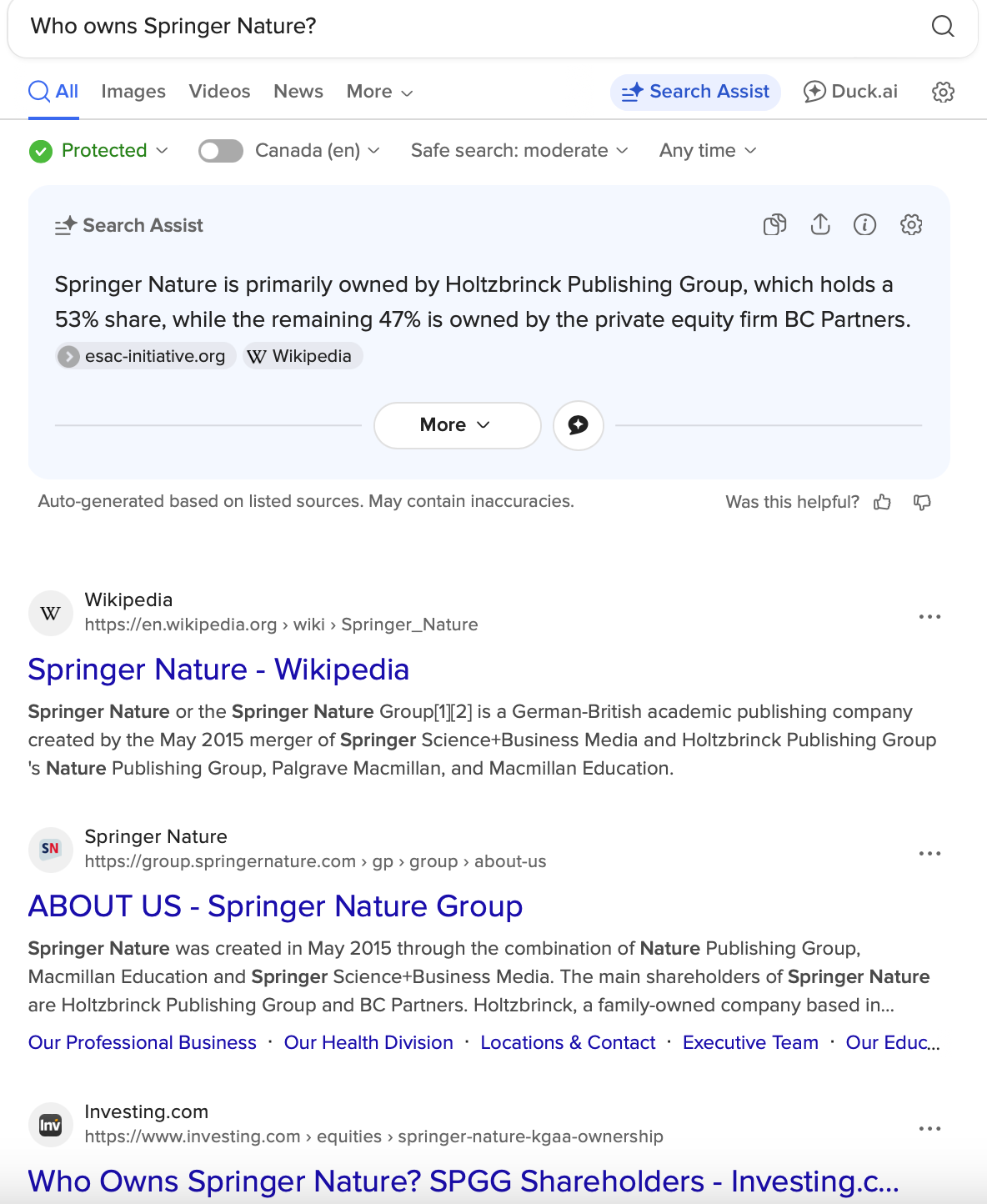Select the All tab
The height and width of the screenshot is (1204, 987).
click(x=53, y=92)
